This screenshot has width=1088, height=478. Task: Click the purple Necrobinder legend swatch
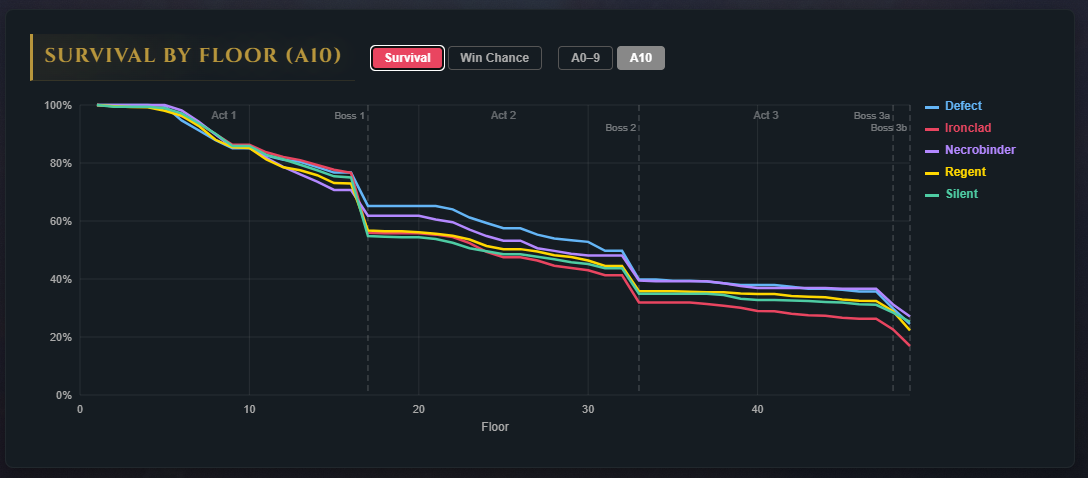932,151
